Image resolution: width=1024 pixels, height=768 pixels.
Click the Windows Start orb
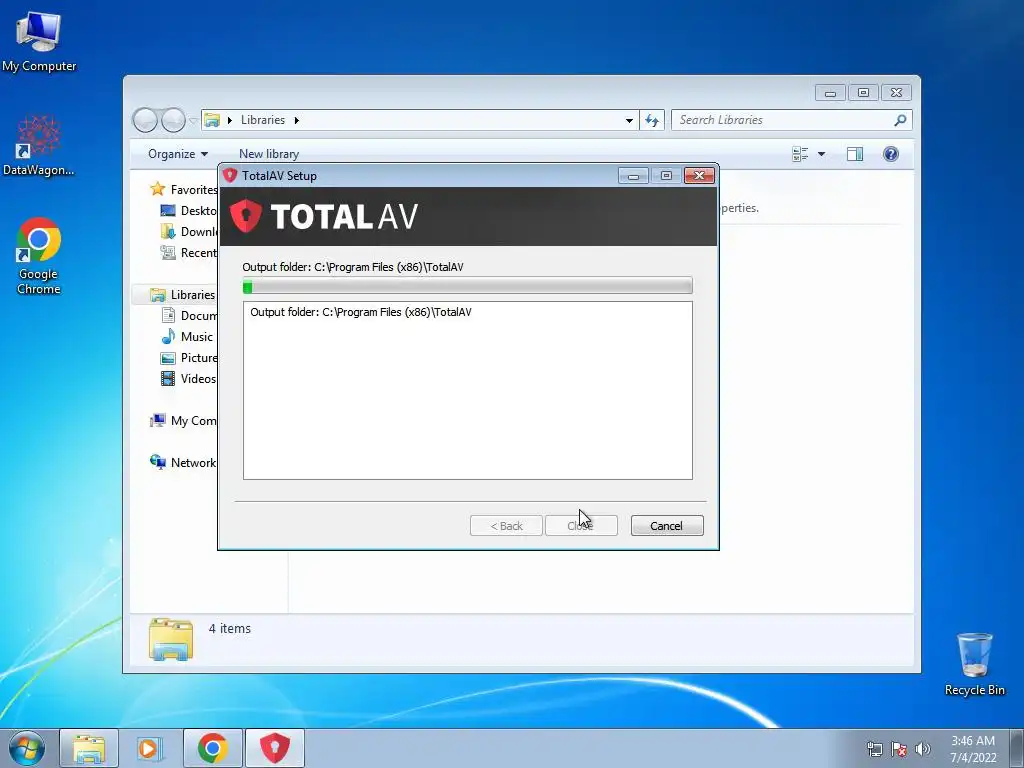tap(27, 748)
